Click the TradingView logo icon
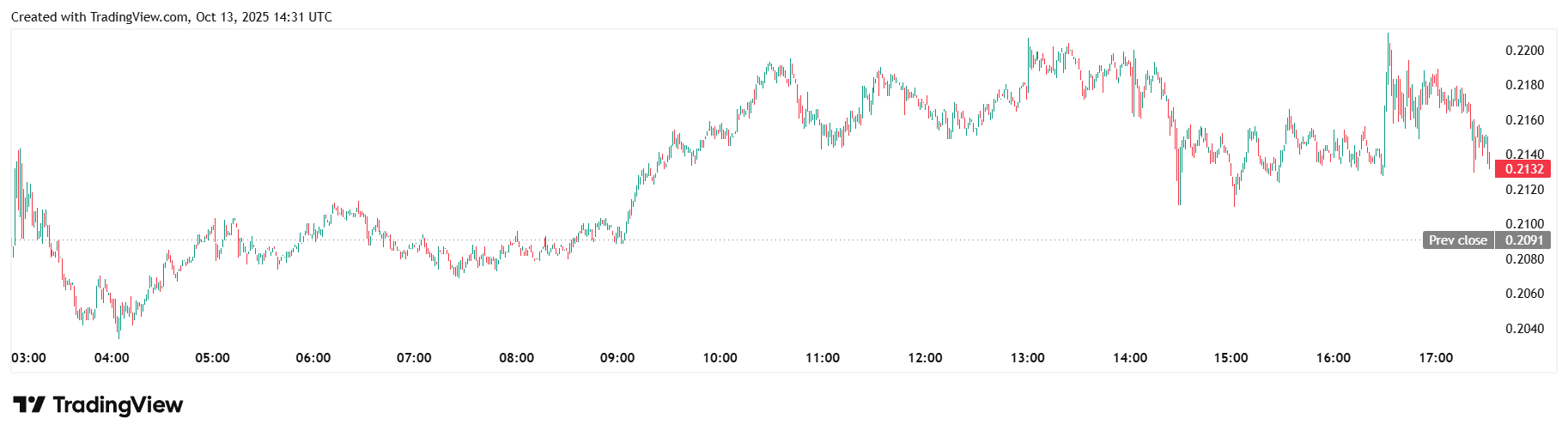This screenshot has width=1568, height=437. click(28, 404)
